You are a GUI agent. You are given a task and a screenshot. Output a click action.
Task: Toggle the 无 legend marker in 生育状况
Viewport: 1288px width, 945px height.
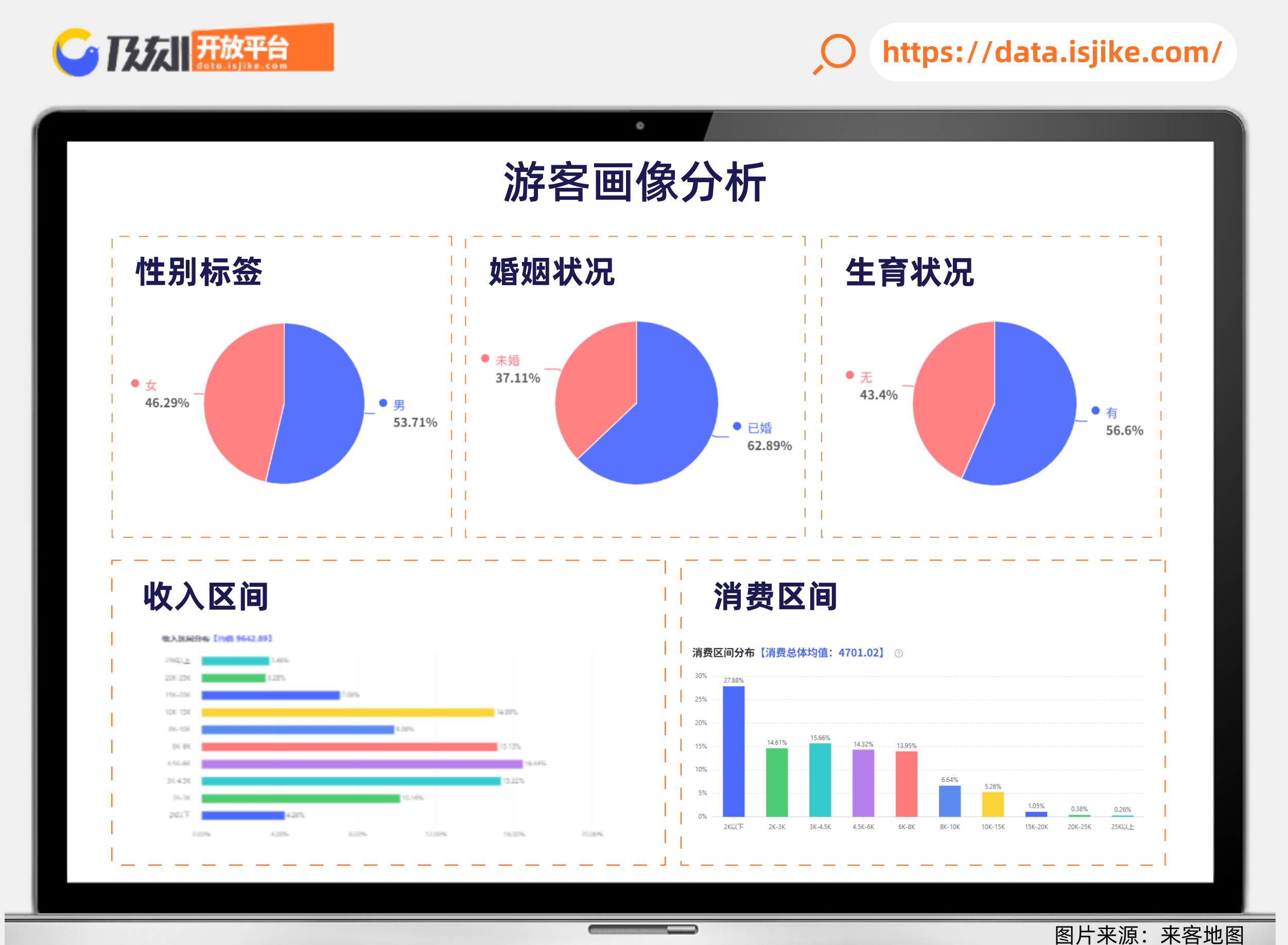click(850, 375)
